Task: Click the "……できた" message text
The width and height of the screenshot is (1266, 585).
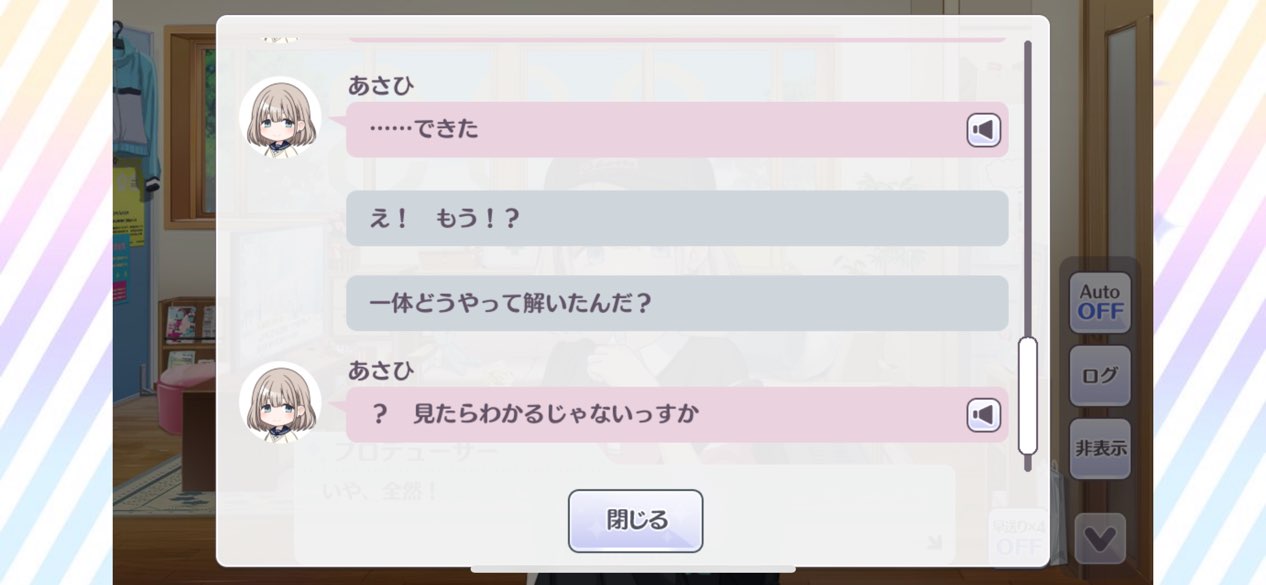Action: click(x=424, y=130)
